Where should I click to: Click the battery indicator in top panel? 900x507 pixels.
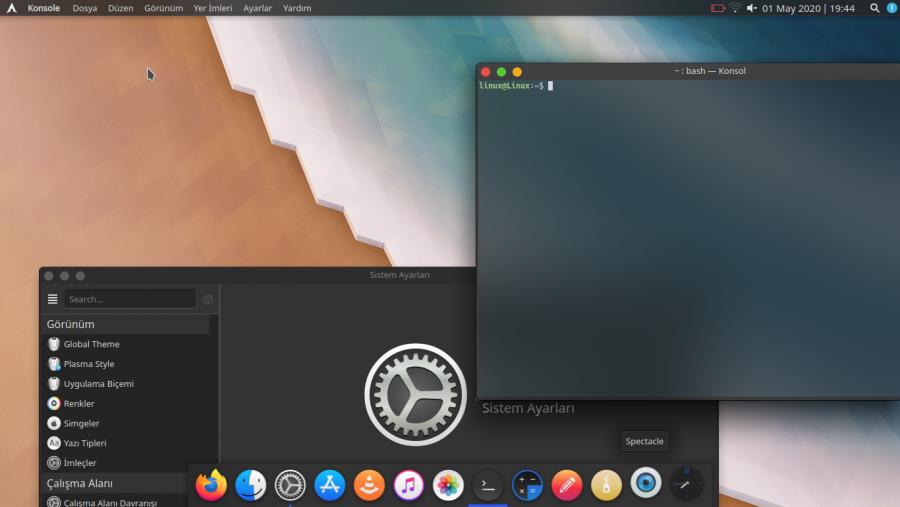pos(717,8)
